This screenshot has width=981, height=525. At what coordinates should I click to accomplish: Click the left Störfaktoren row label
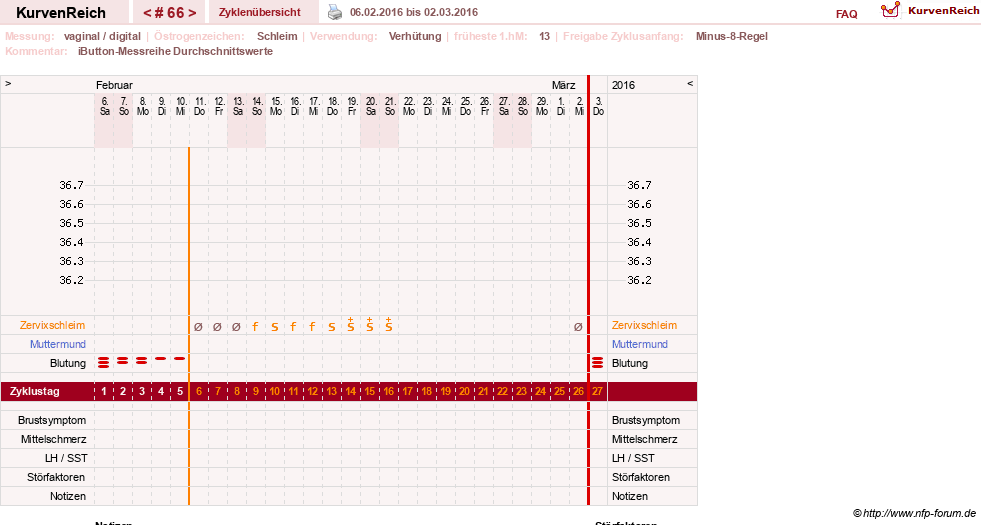[56, 477]
